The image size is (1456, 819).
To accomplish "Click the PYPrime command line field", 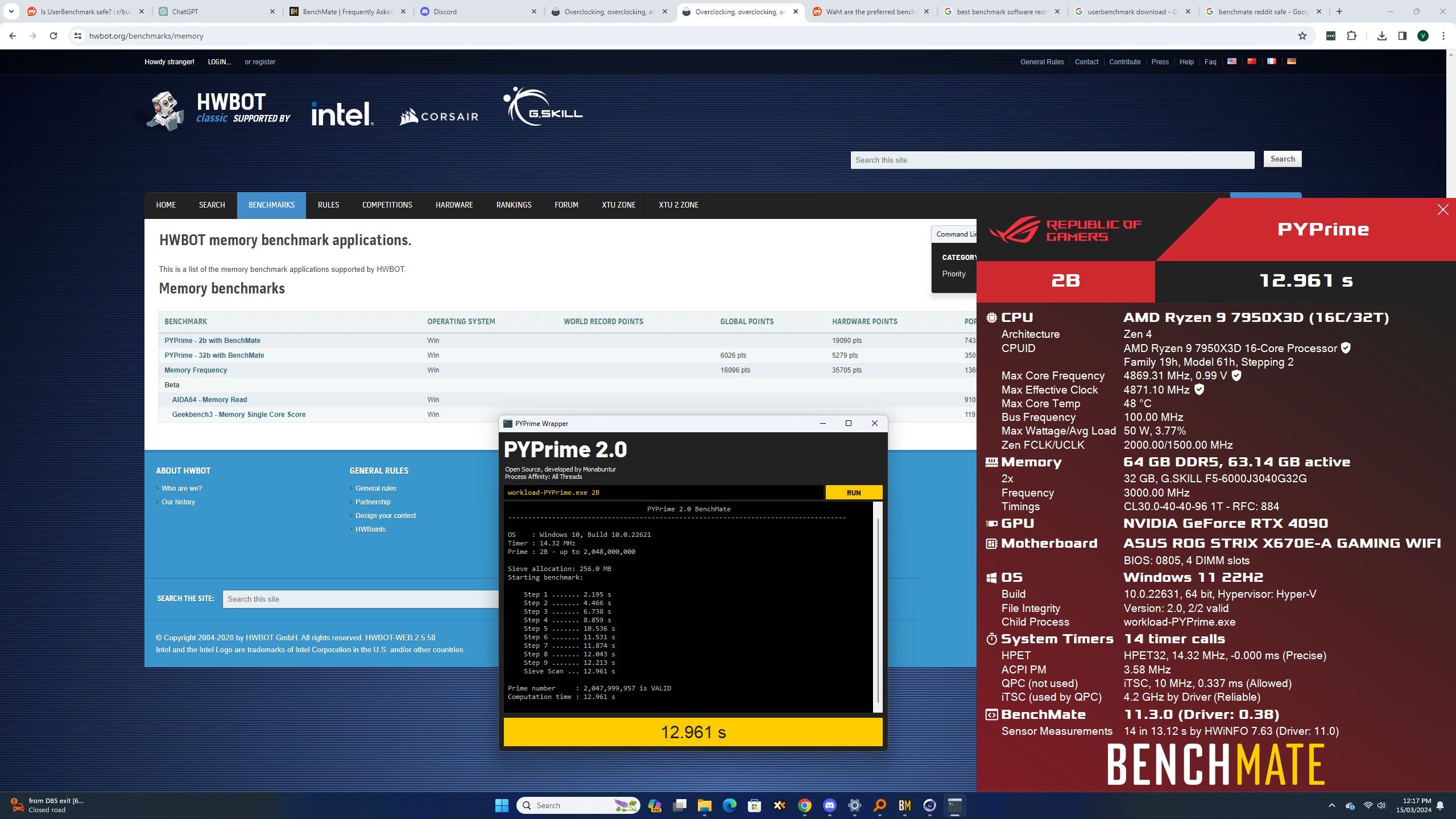I will pyautogui.click(x=663, y=493).
